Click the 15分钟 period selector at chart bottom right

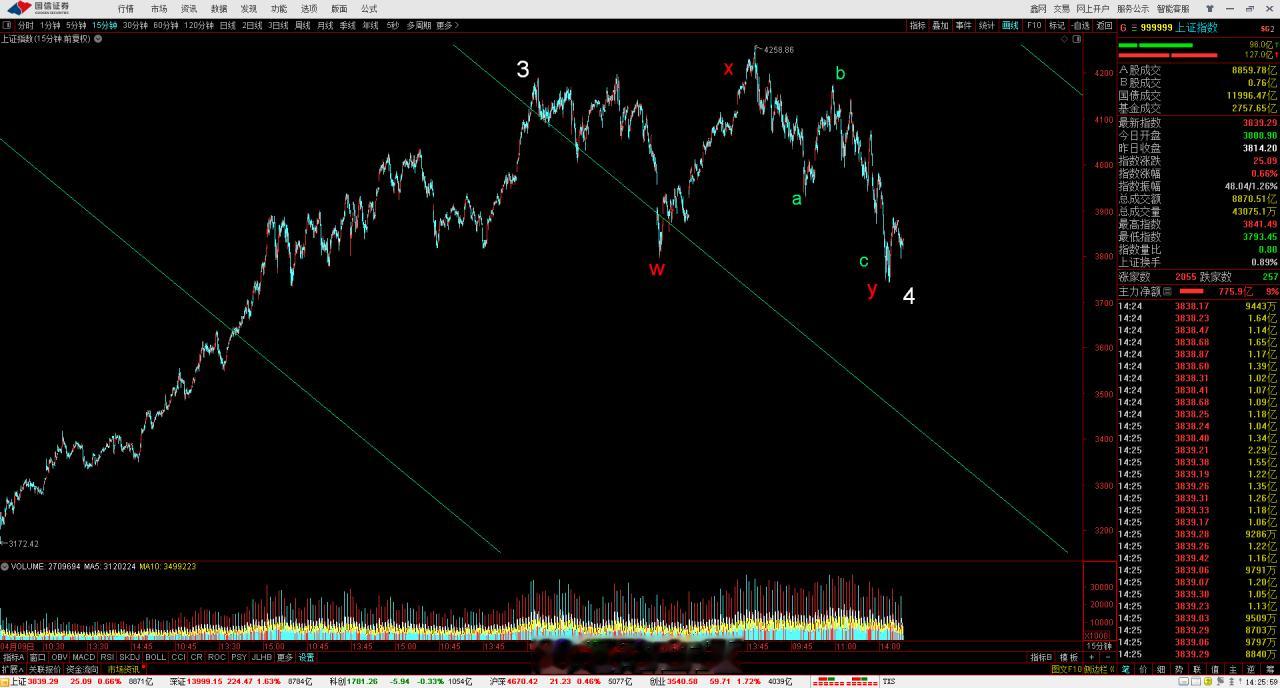click(1099, 646)
